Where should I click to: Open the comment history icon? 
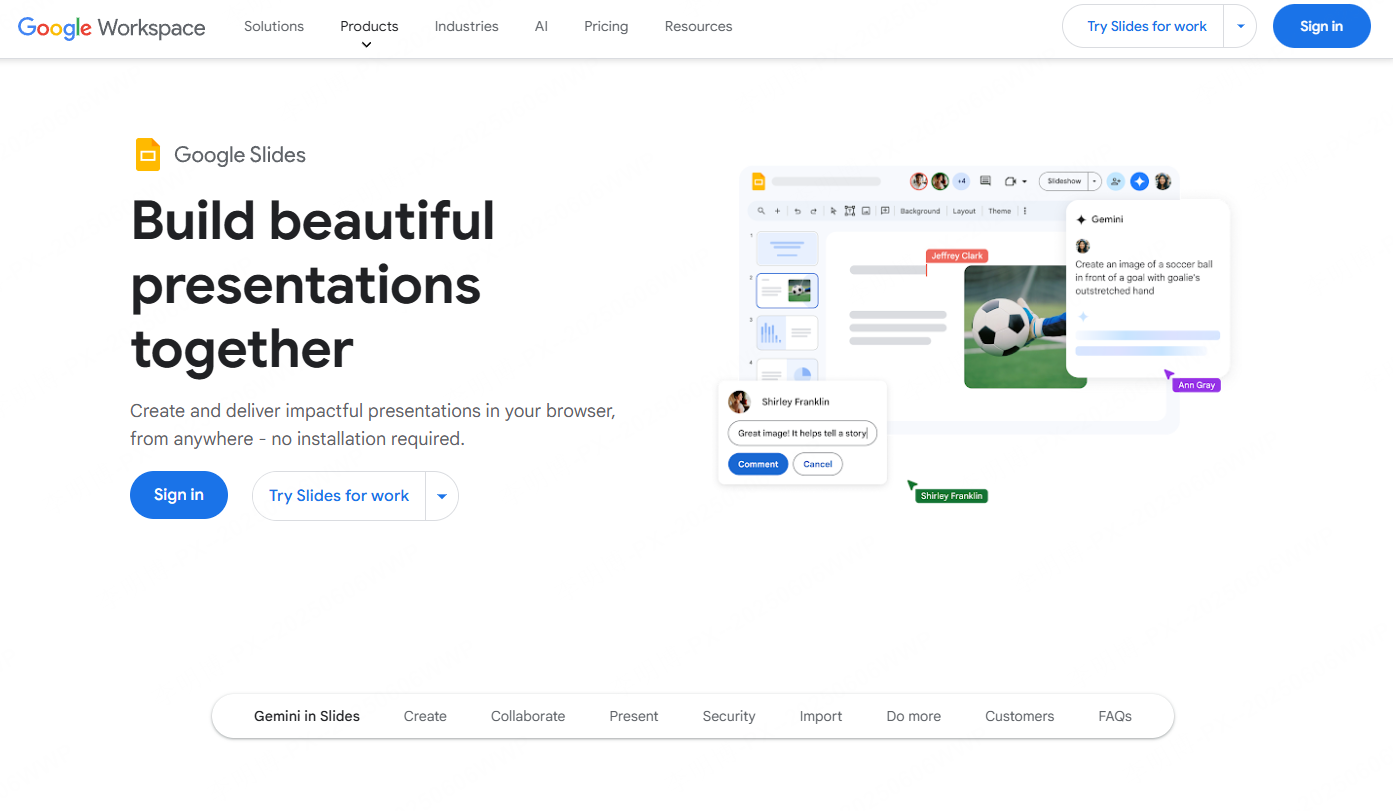pos(985,181)
